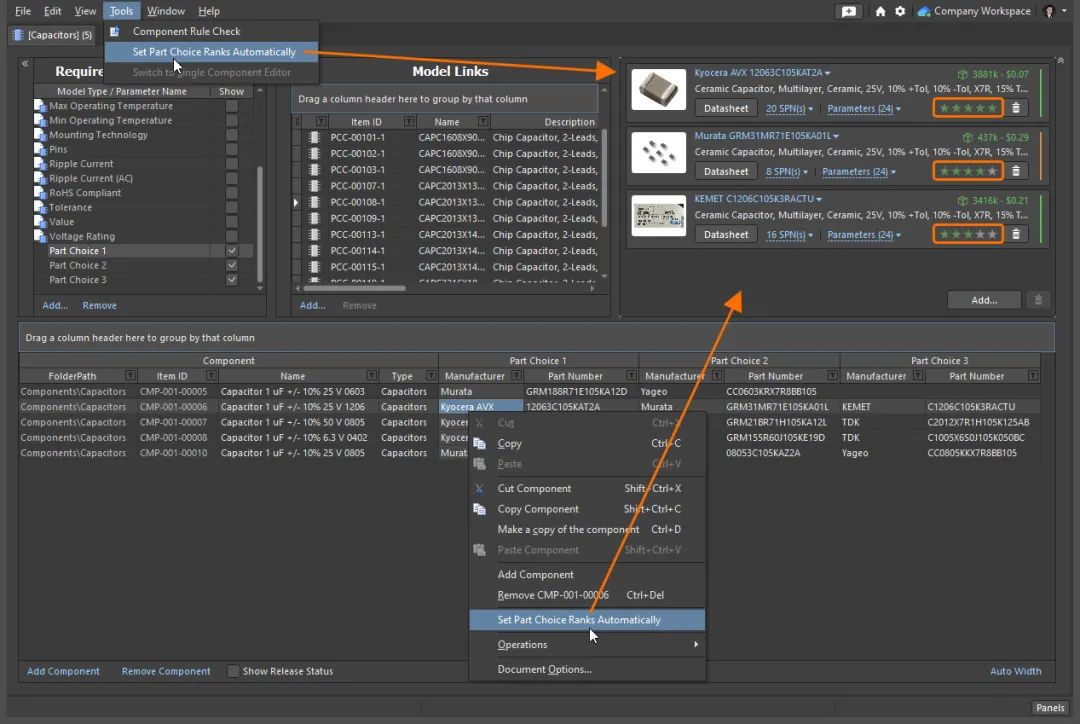This screenshot has height=724, width=1080.
Task: Set Murata star rating to five stars
Action: pos(992,172)
